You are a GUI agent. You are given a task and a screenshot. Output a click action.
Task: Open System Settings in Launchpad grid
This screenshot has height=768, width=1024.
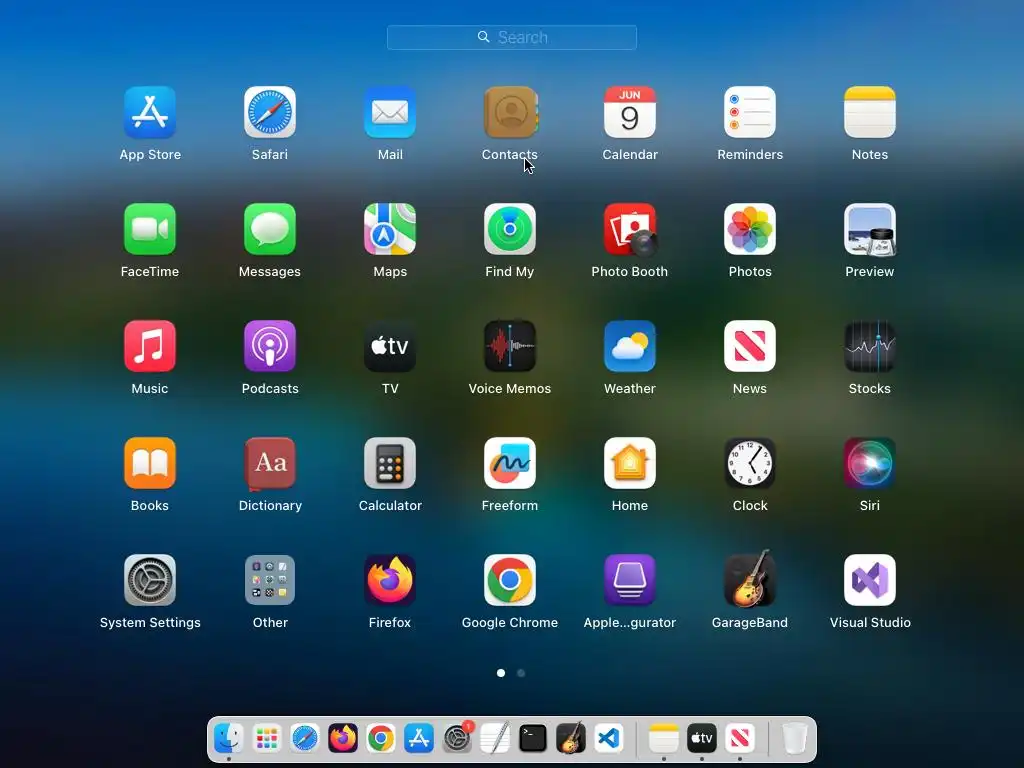[x=150, y=580]
